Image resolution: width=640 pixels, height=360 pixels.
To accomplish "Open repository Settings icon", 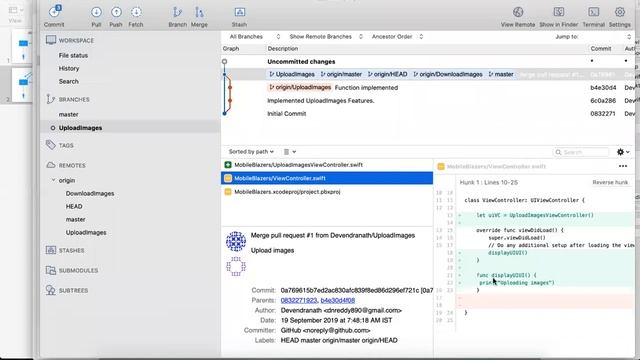I will click(620, 12).
